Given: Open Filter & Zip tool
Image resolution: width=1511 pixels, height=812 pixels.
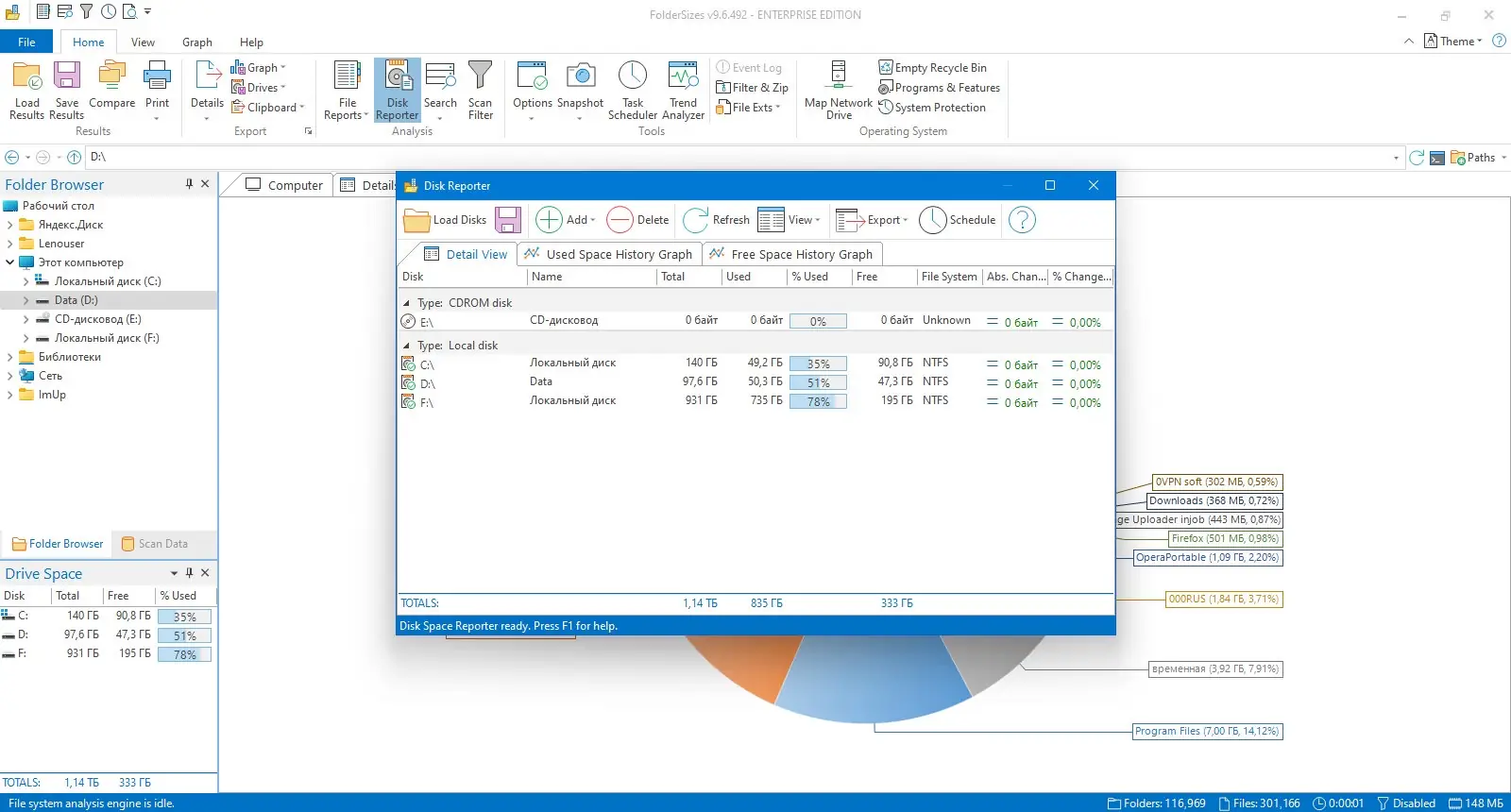Looking at the screenshot, I should click(x=752, y=88).
